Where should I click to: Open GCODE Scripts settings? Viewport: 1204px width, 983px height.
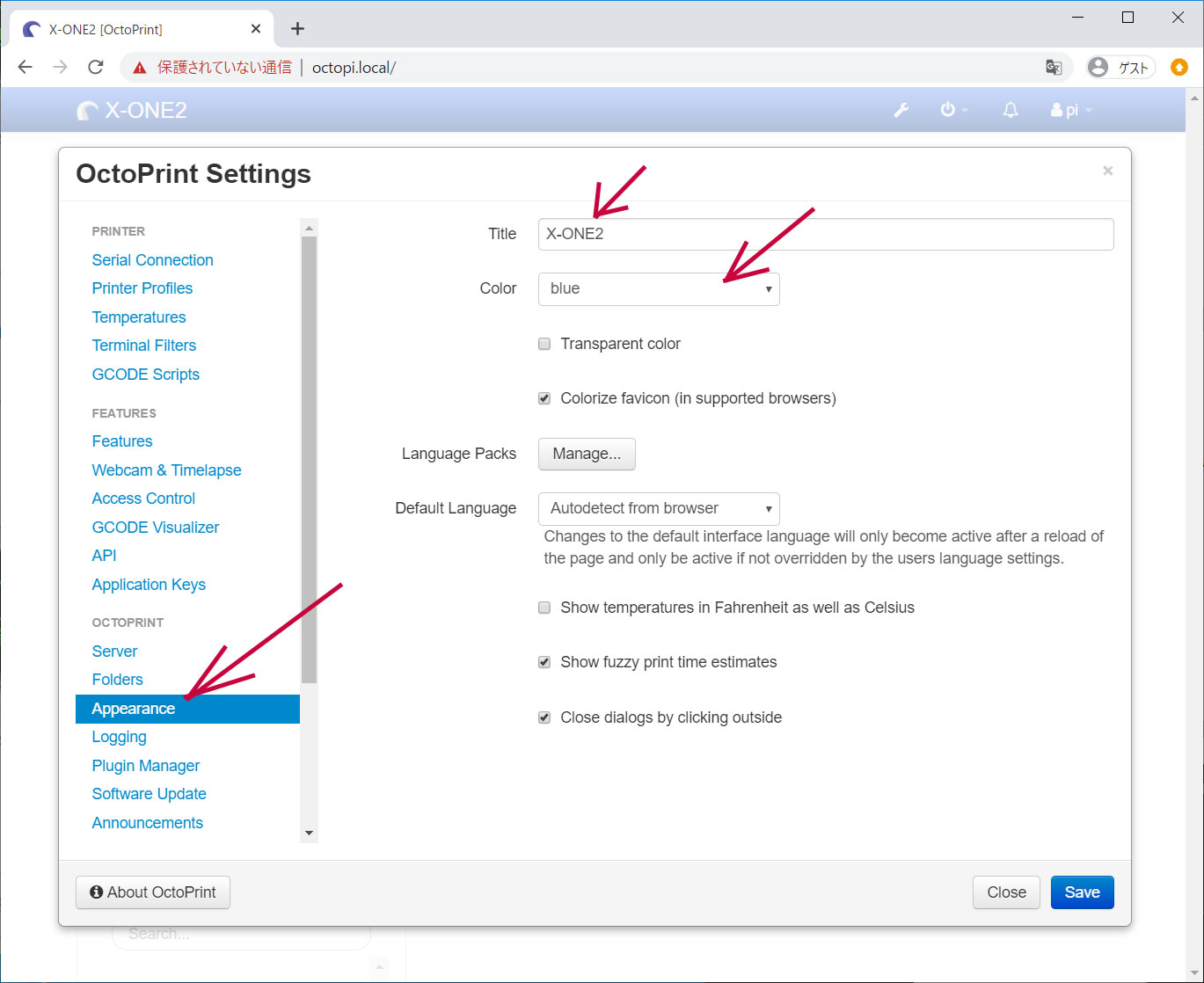point(145,375)
